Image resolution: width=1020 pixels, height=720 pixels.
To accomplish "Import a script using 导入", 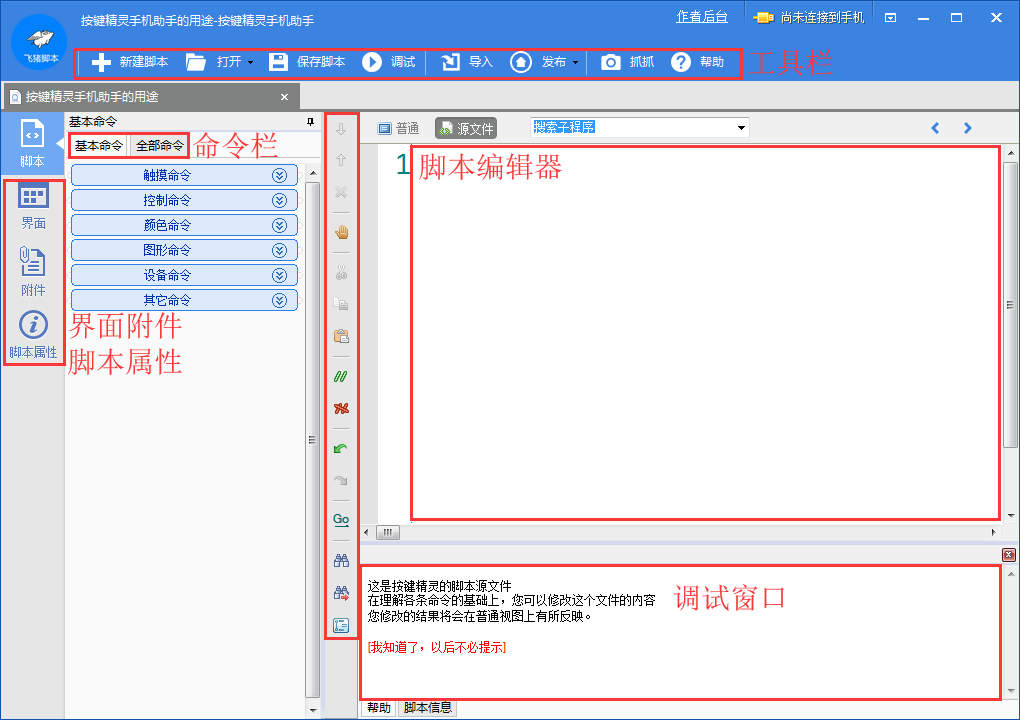I will coord(467,62).
